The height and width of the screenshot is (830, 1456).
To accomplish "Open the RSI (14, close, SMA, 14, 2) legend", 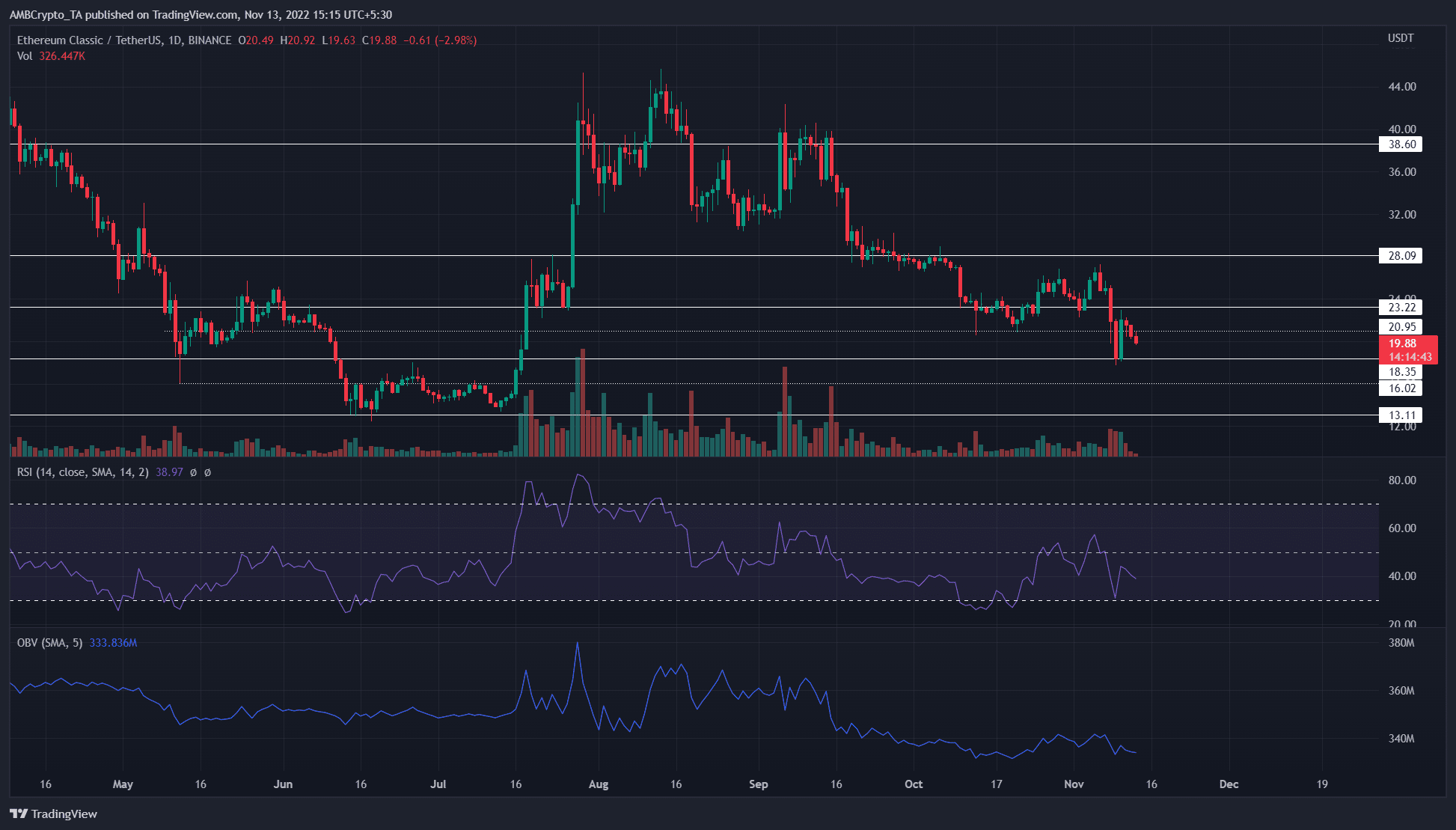I will pyautogui.click(x=82, y=472).
